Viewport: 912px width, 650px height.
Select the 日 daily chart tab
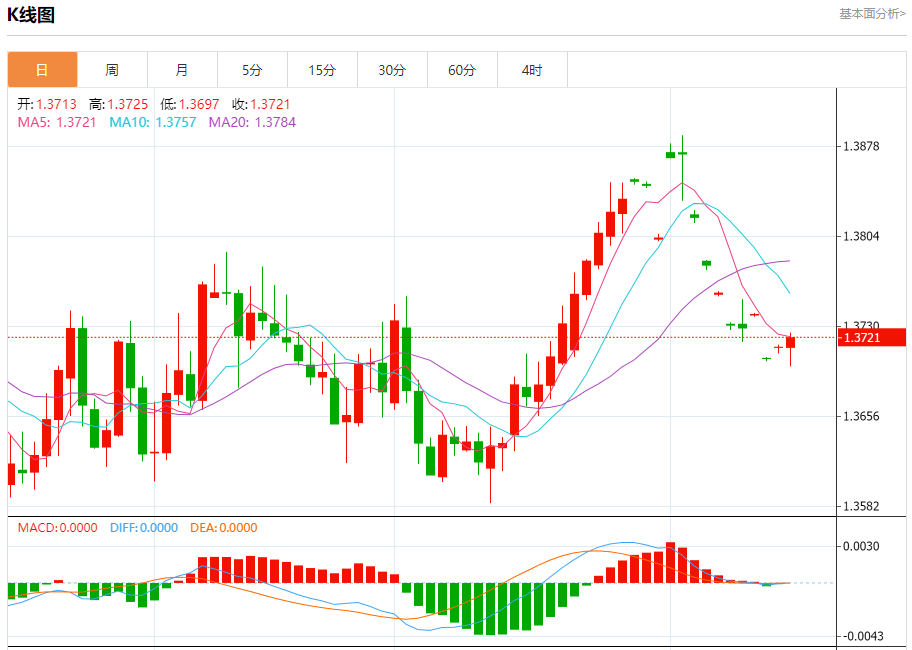42,70
